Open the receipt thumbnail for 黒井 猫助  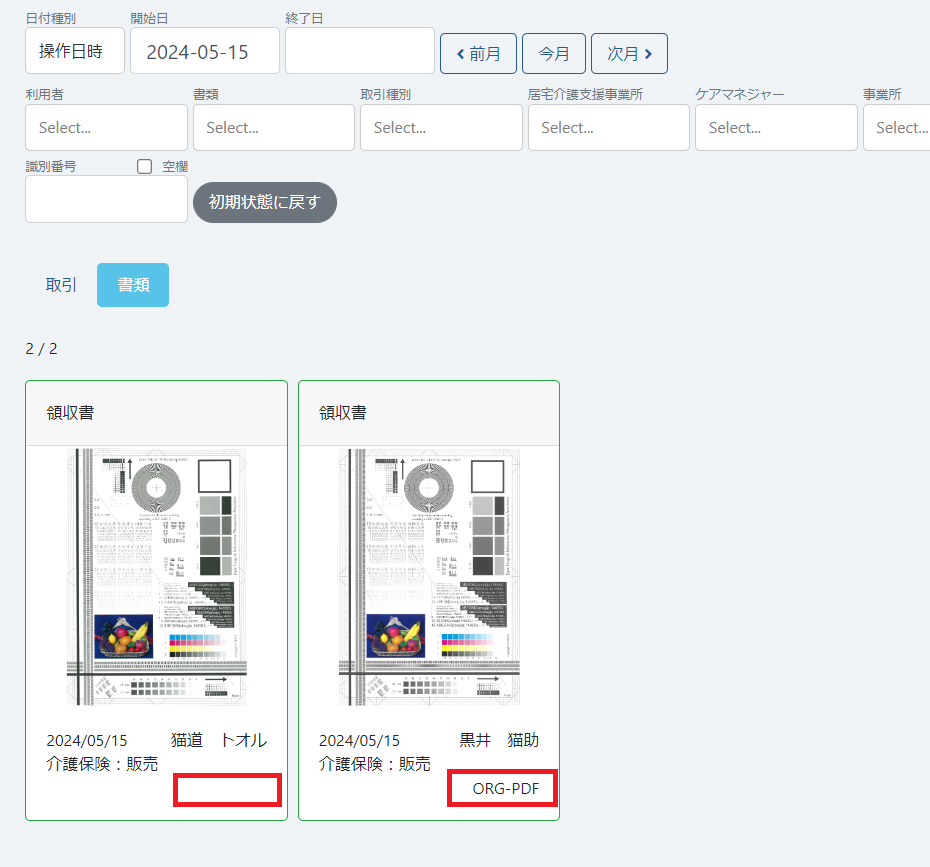[429, 577]
